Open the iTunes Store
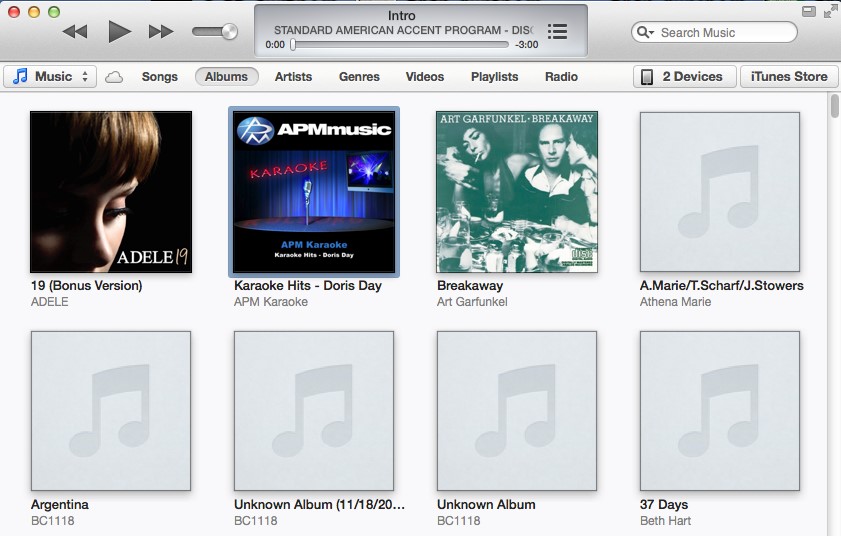This screenshot has height=536, width=841. 789,77
